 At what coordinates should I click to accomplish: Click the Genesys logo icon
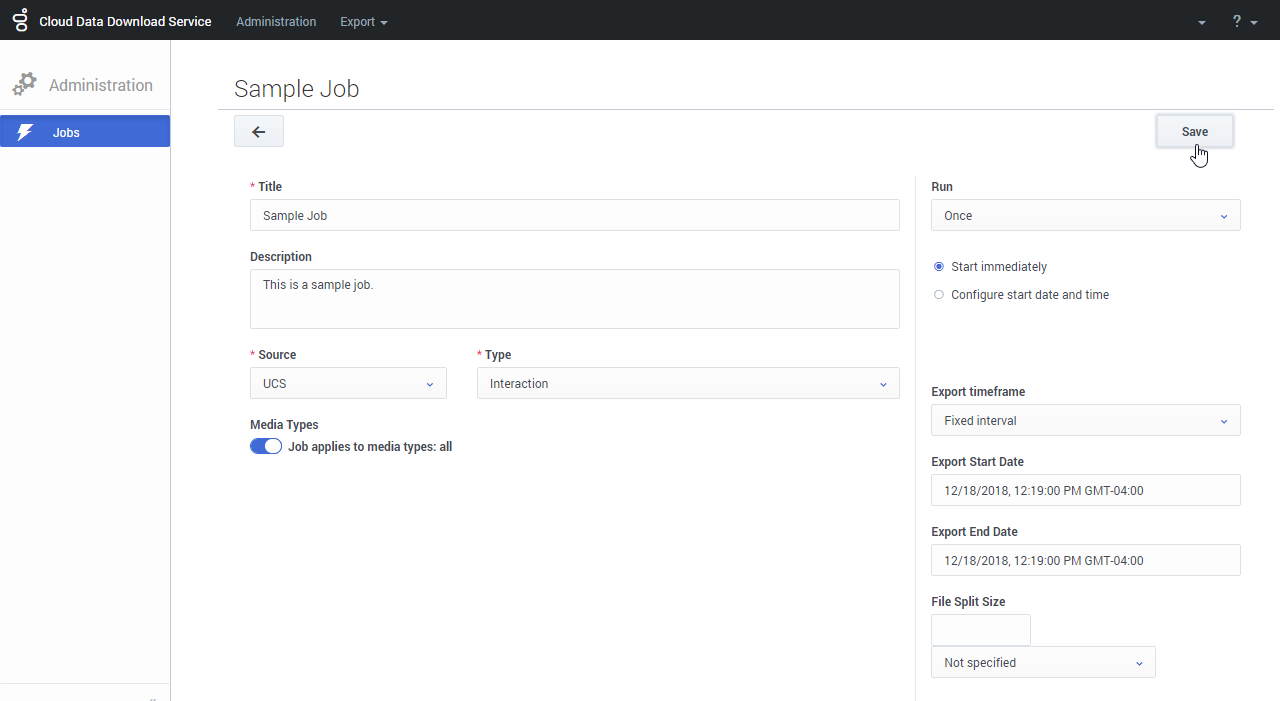pos(20,20)
